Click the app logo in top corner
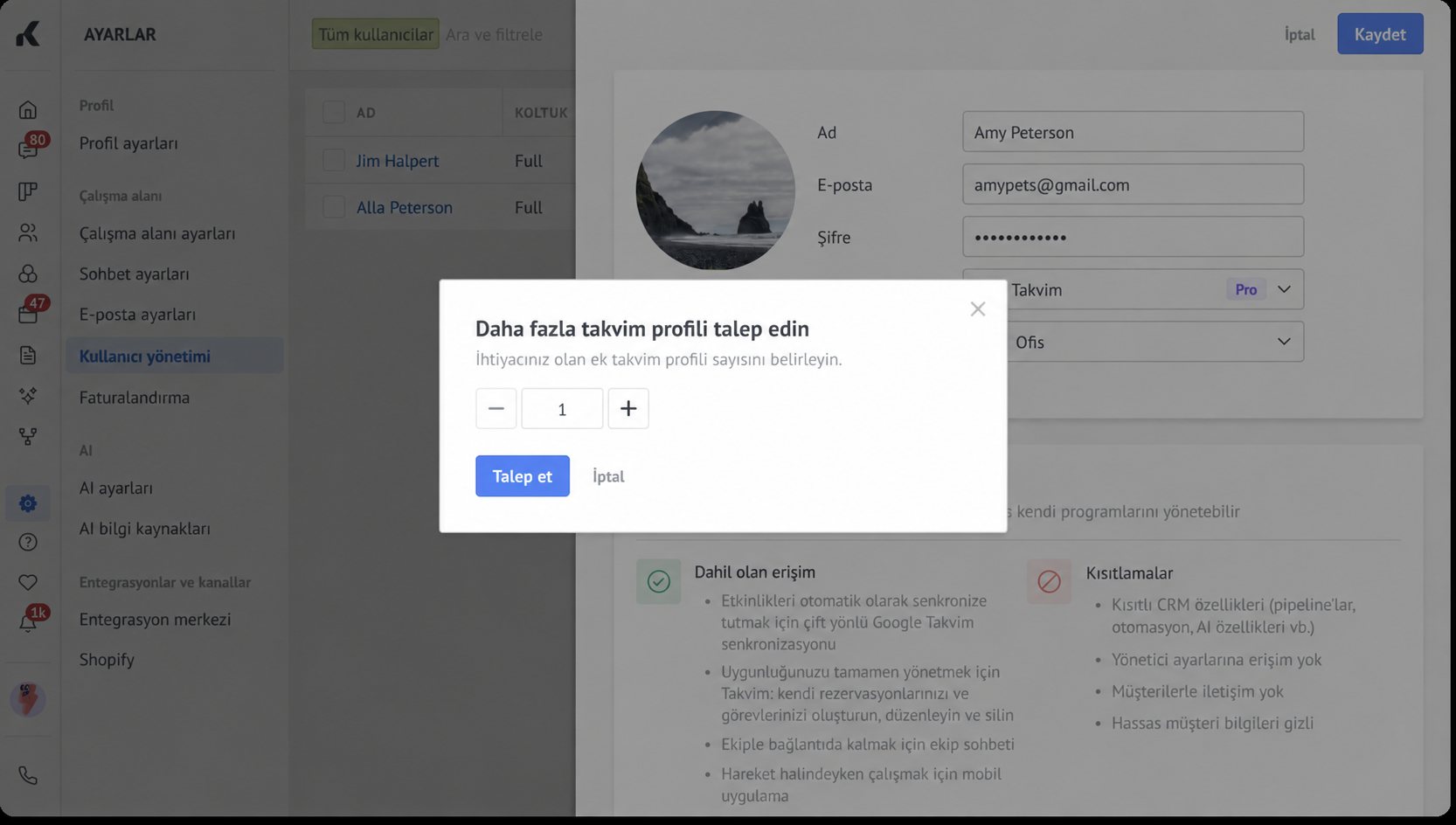 (28, 33)
